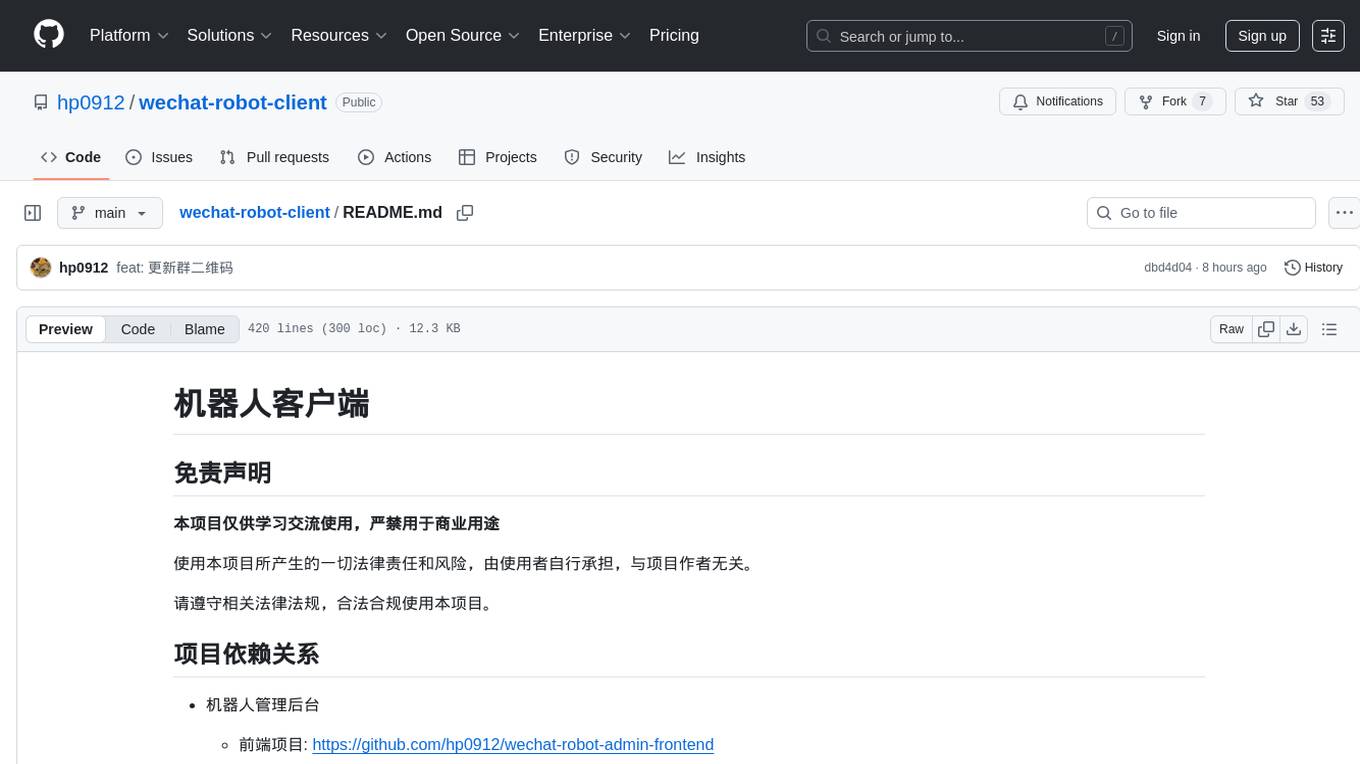Open commit hash dbd4d04
Screen dimensions: 1360x764
tap(1168, 267)
